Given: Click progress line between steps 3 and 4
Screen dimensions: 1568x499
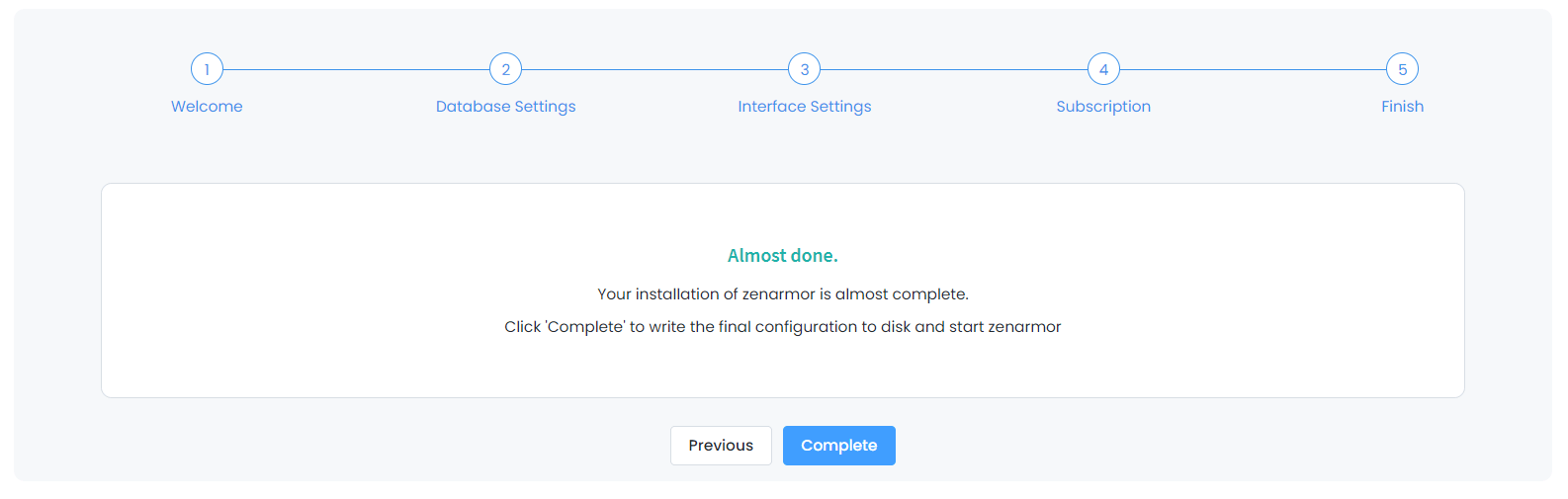Looking at the screenshot, I should click(954, 69).
